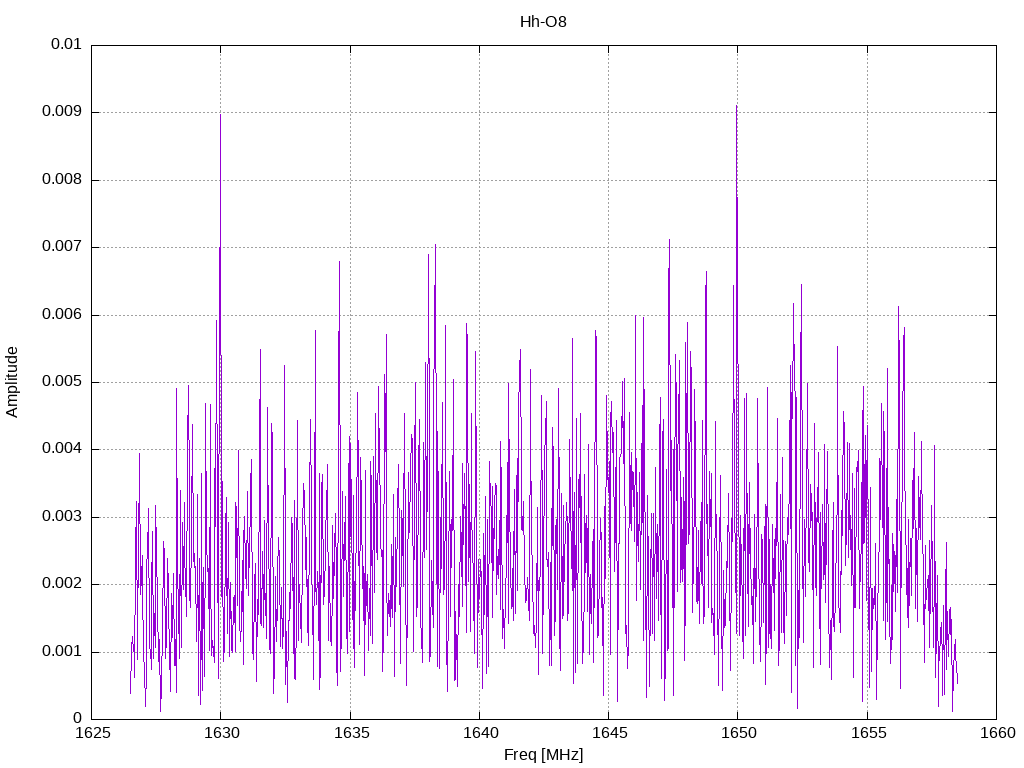
Task: Click x-axis tick label 1640
Action: (x=481, y=733)
